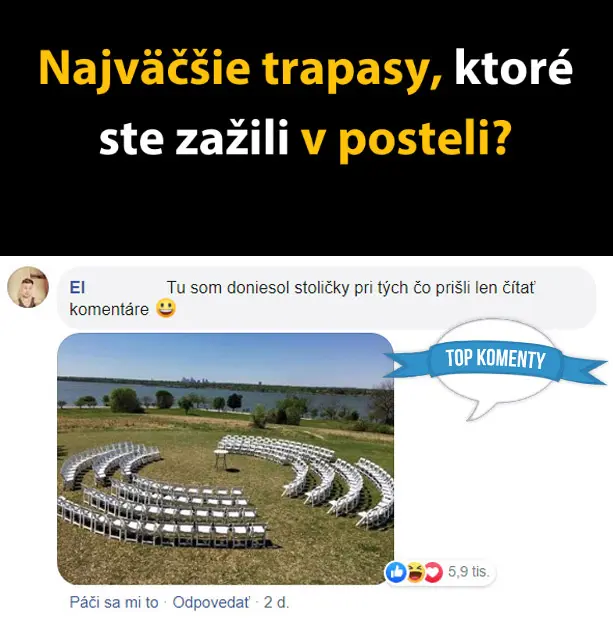Click the small table among the chairs
Image resolution: width=613 pixels, height=618 pixels.
coord(222,459)
